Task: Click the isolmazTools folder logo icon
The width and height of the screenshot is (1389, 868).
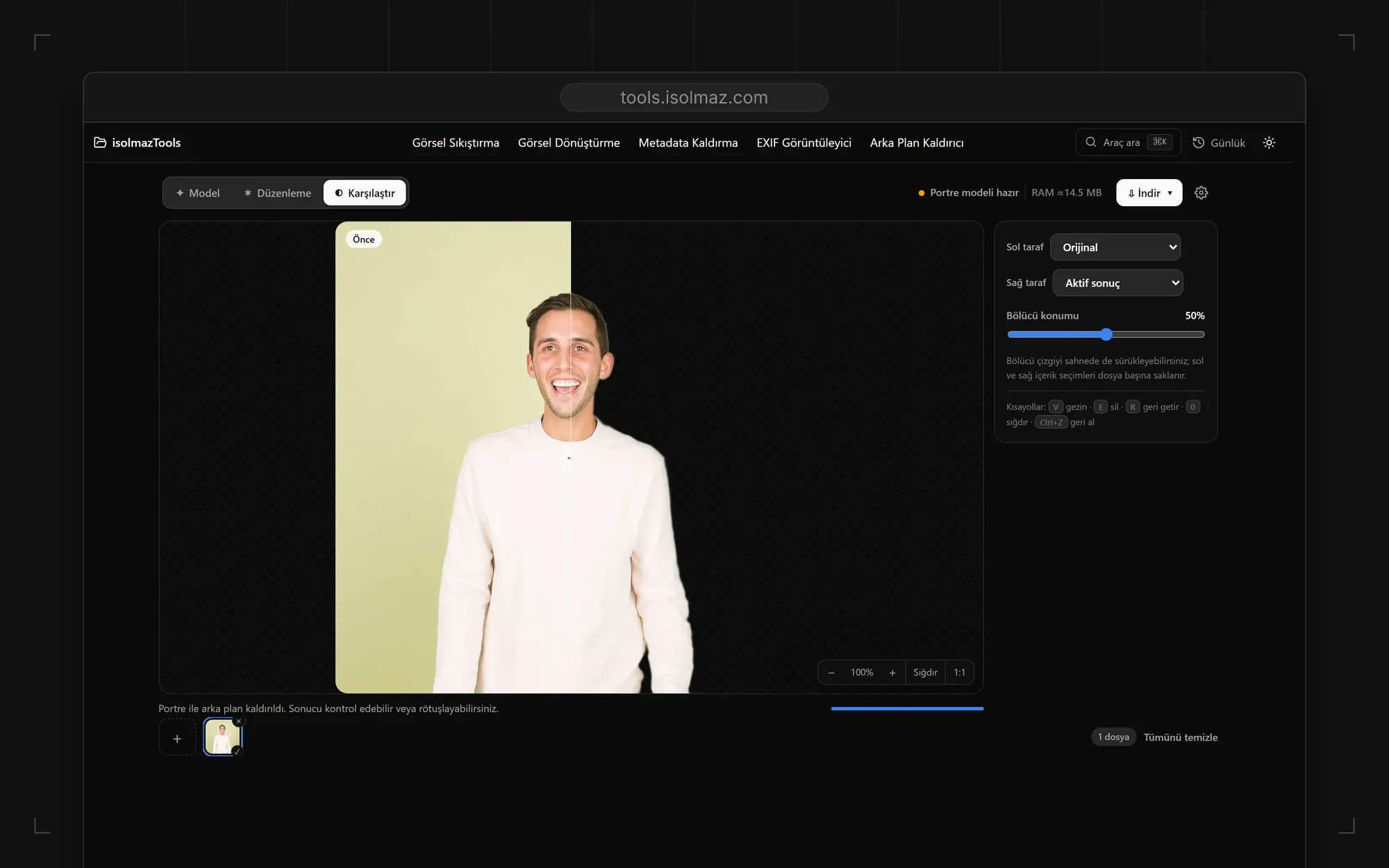Action: (100, 142)
